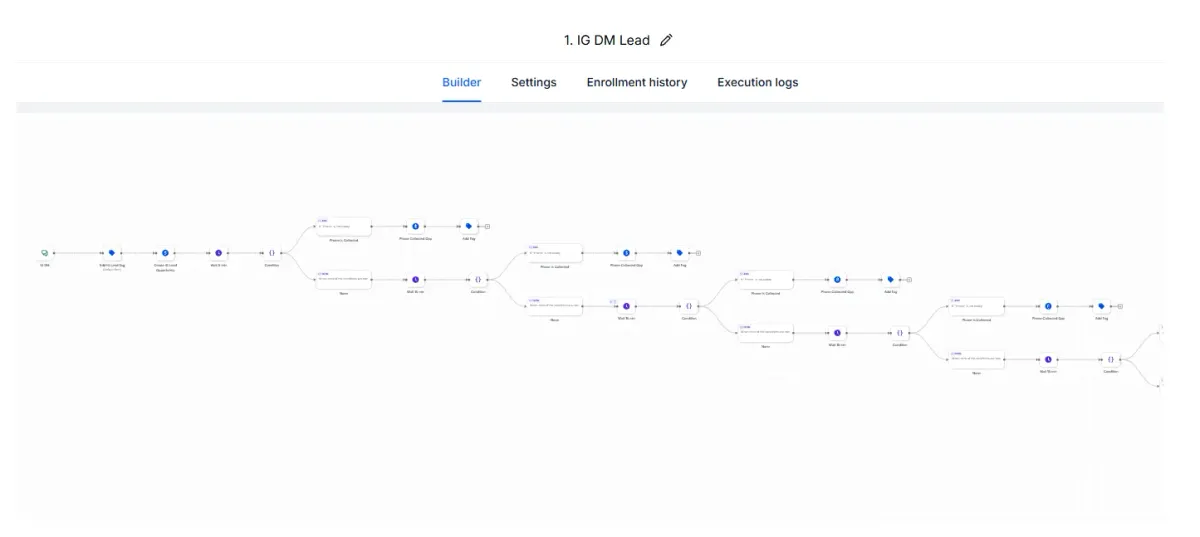This screenshot has width=1200, height=537.
Task: Open the Create IG Lead Opportunity action
Action: tap(165, 253)
